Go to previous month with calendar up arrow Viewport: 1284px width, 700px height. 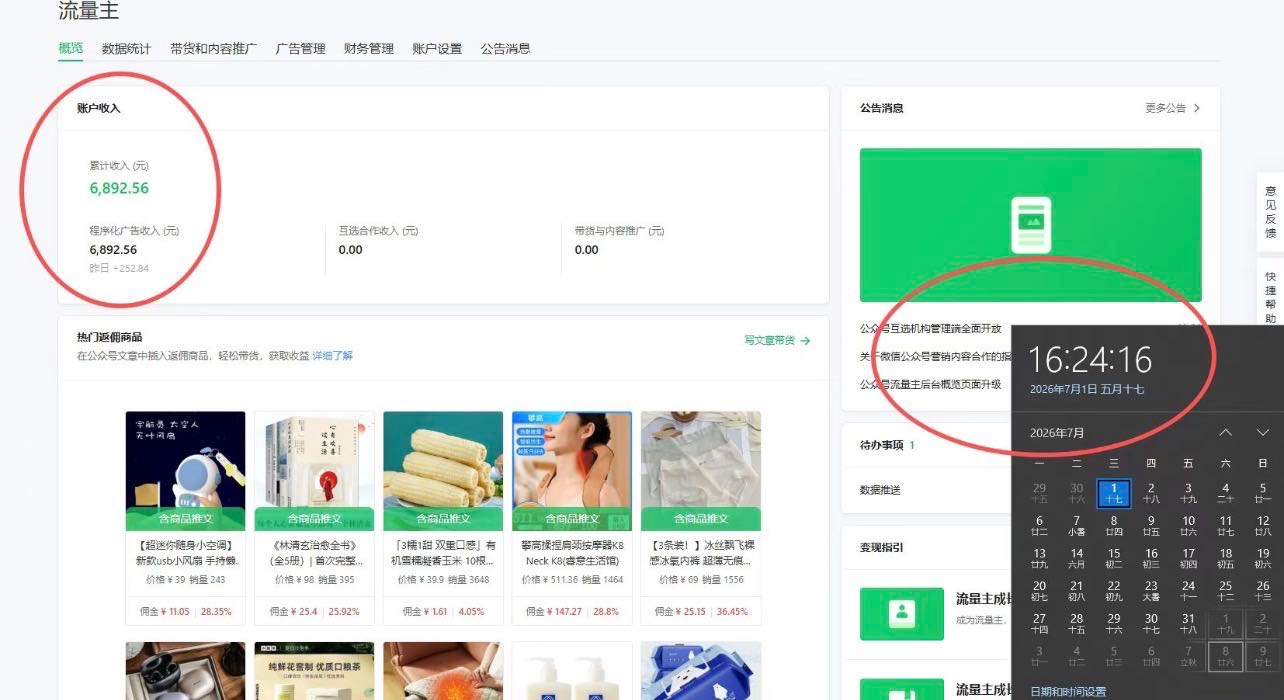pyautogui.click(x=1225, y=433)
